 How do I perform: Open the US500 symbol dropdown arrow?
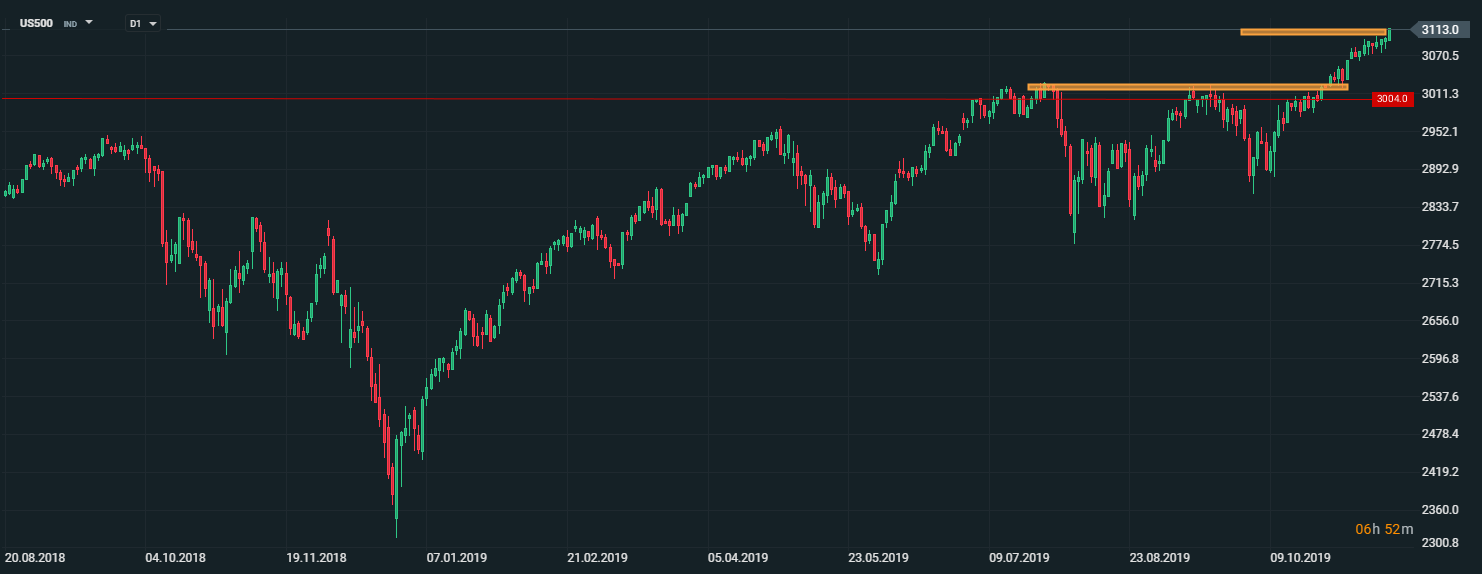click(x=89, y=21)
